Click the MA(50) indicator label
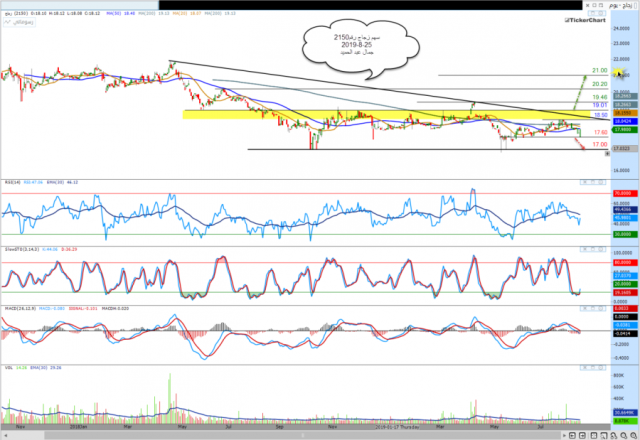Image resolution: width=640 pixels, height=440 pixels. 121,13
